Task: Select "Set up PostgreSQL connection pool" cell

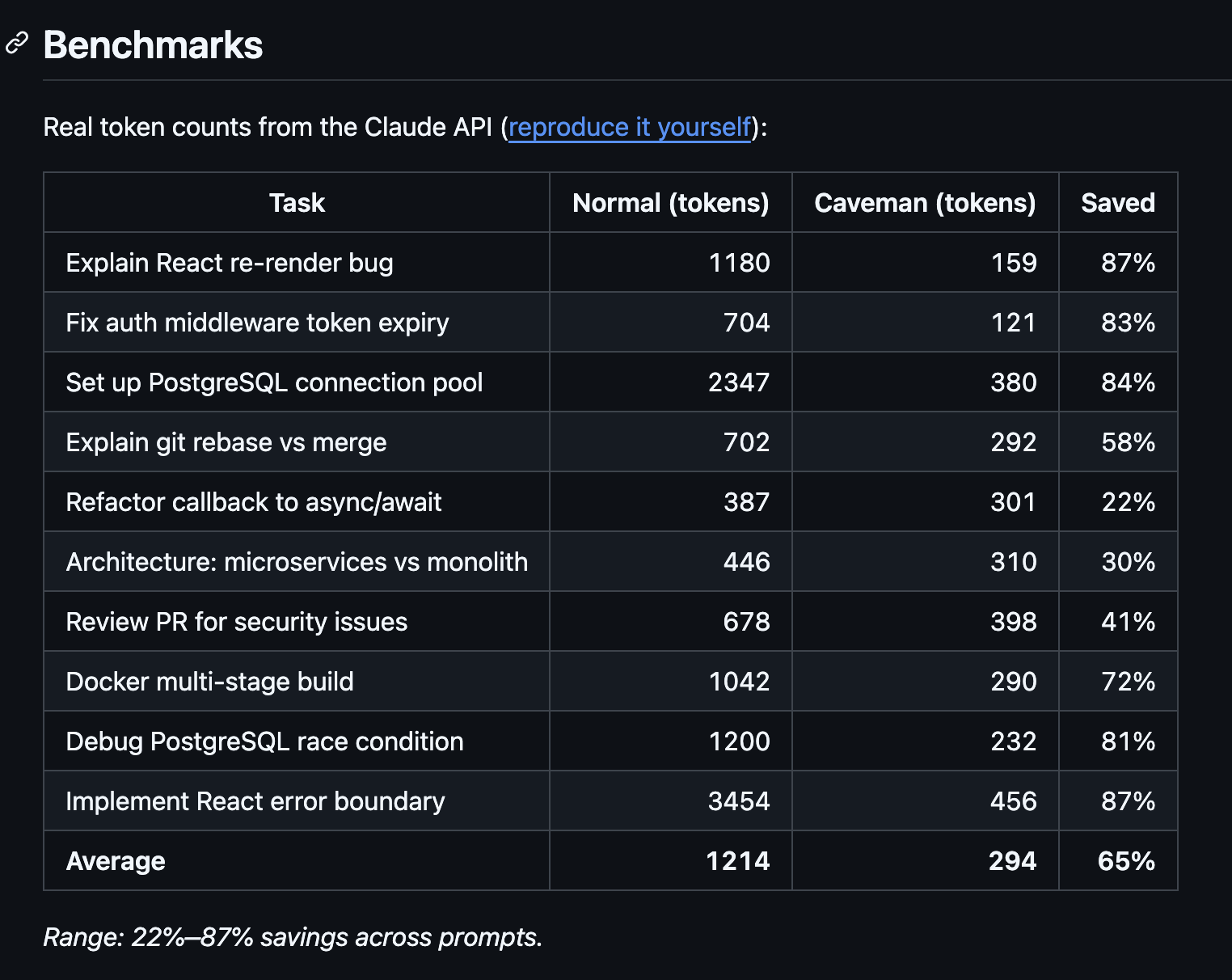Action: click(274, 382)
